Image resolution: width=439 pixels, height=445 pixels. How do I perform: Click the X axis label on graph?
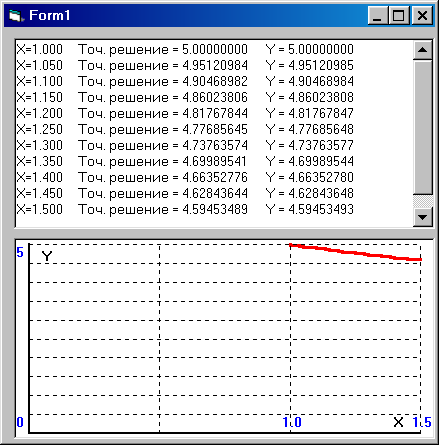pyautogui.click(x=398, y=422)
